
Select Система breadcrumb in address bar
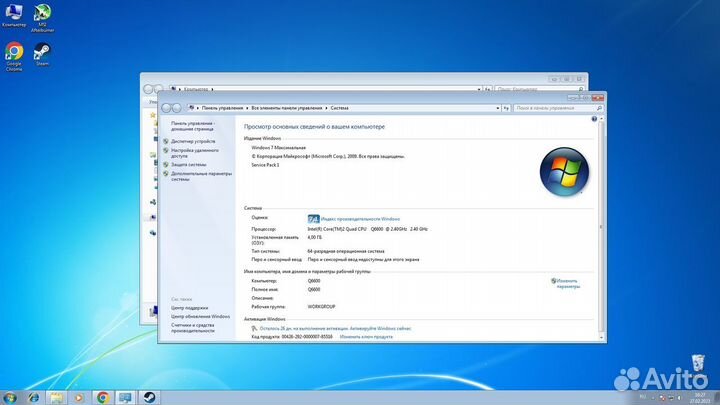pos(339,108)
